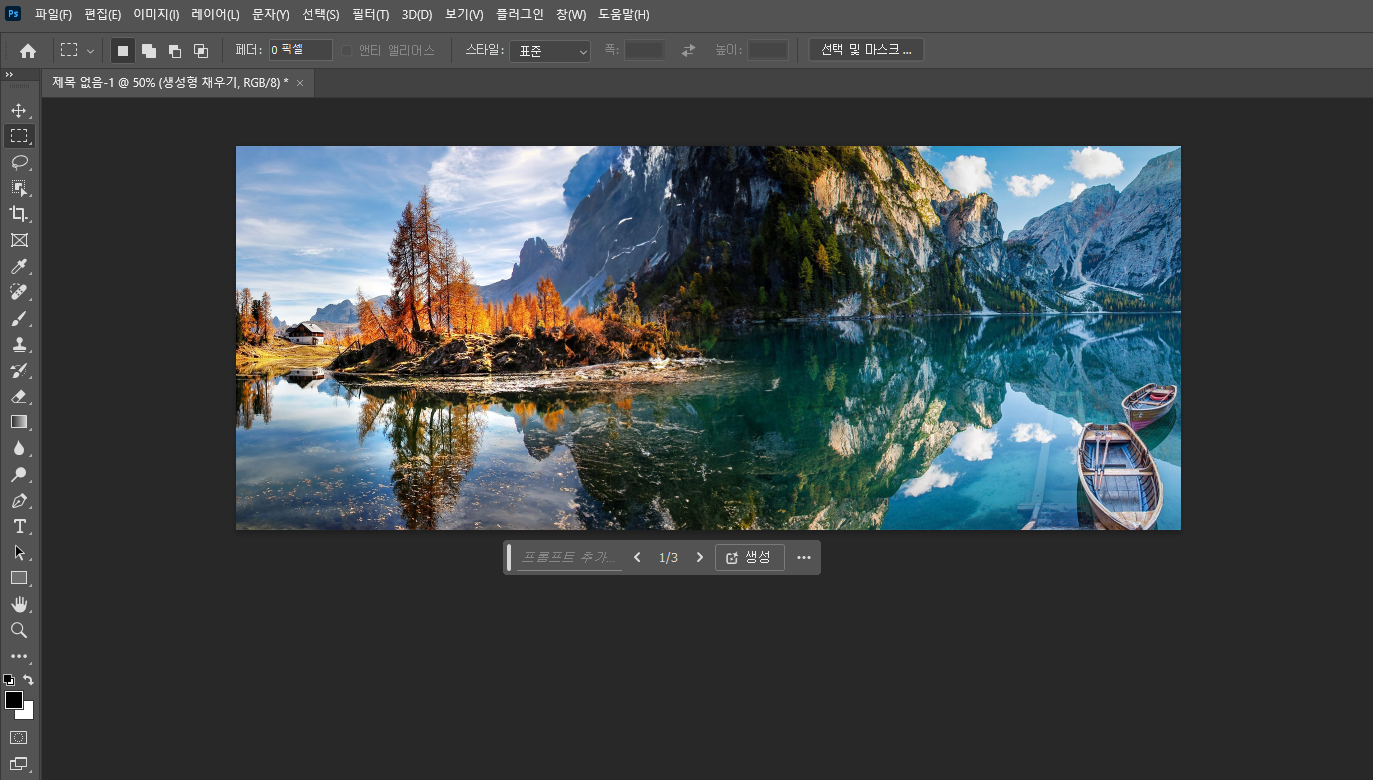Choose Intersect with Selection mode
The image size is (1373, 780).
point(201,50)
